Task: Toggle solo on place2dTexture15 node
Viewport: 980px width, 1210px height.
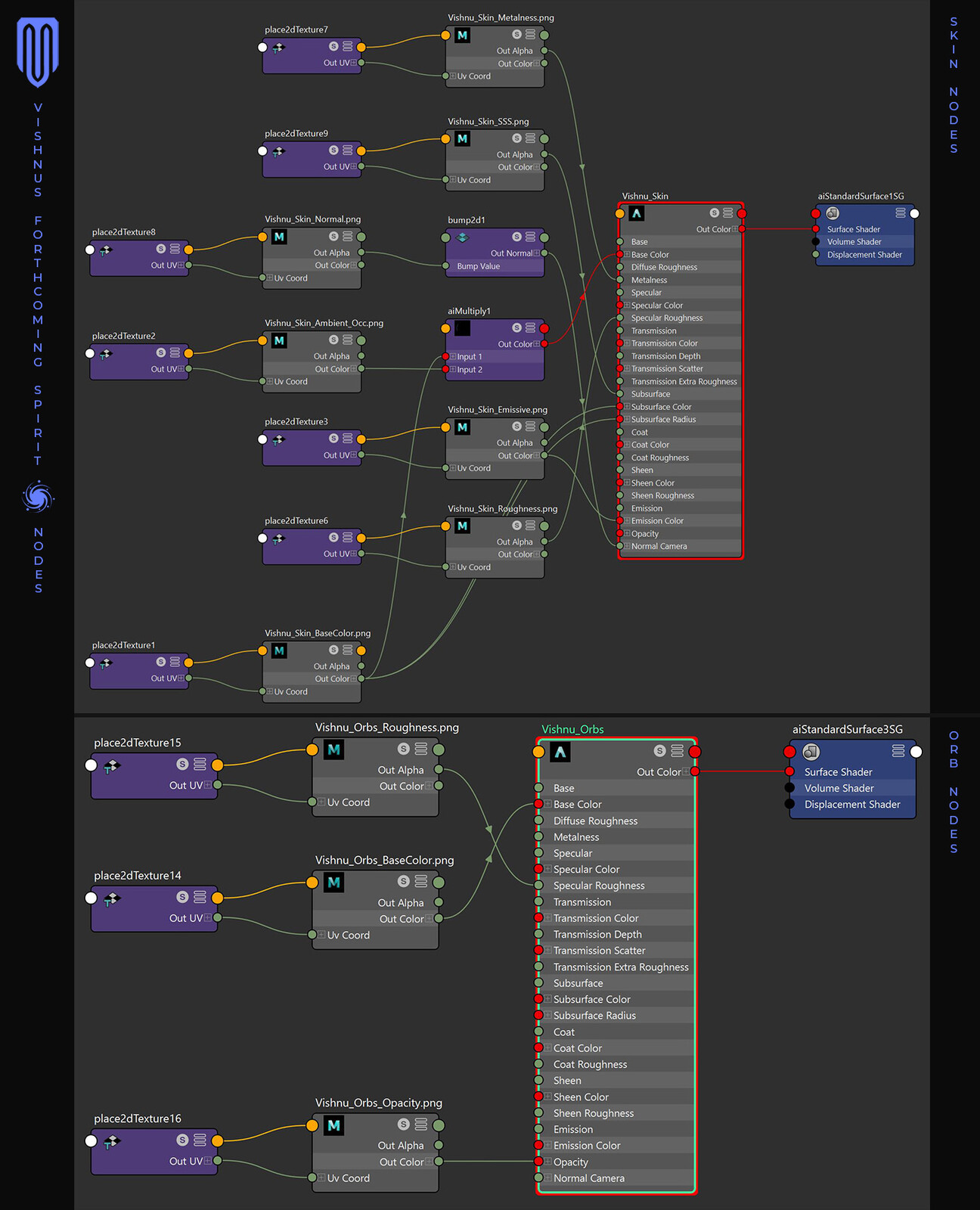Action: 182,764
